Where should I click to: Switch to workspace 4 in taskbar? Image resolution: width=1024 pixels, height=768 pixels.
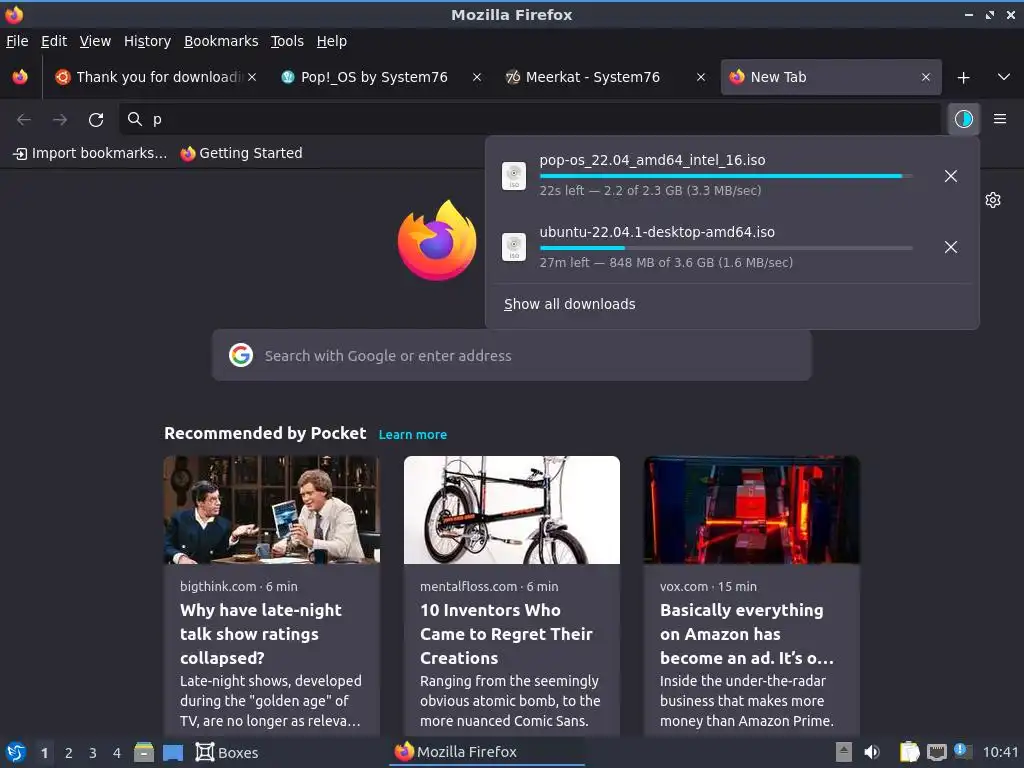point(117,753)
